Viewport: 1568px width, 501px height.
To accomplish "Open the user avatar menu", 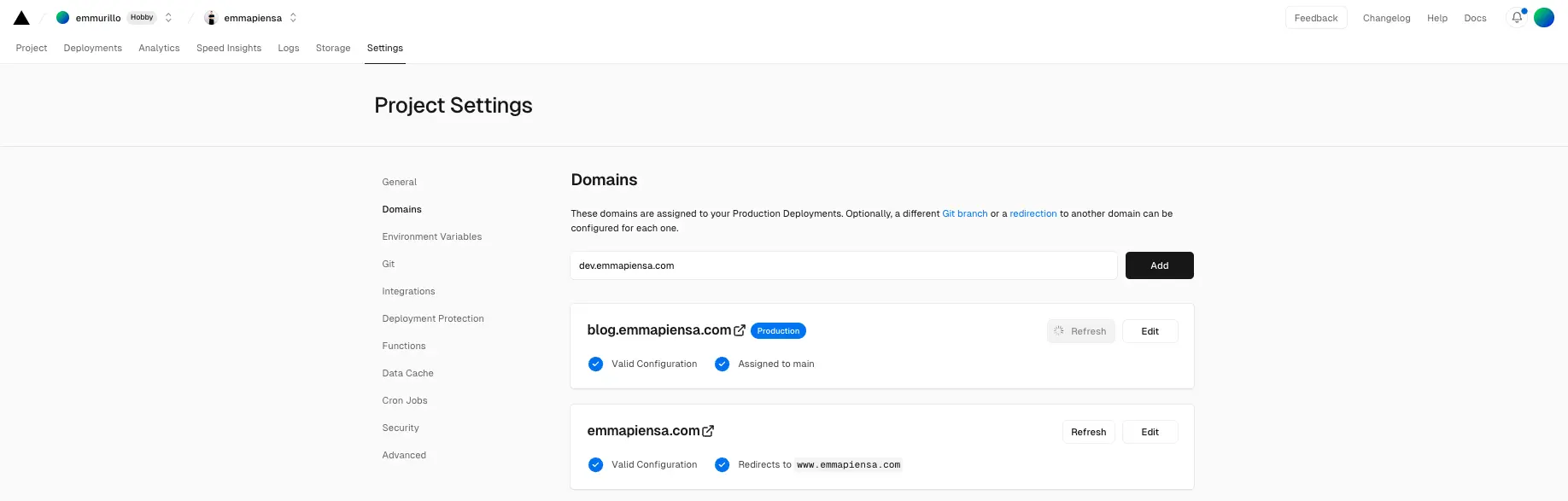I will (x=1544, y=18).
